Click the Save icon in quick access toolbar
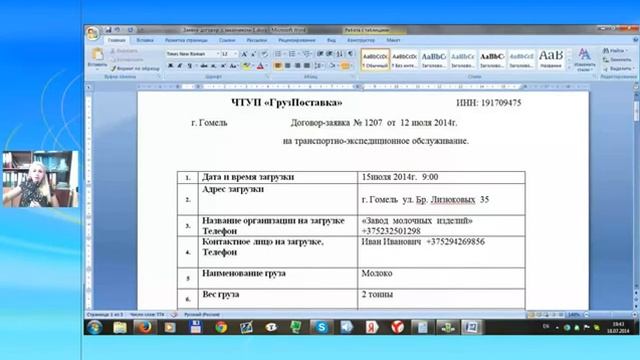The image size is (640, 360). (x=108, y=30)
